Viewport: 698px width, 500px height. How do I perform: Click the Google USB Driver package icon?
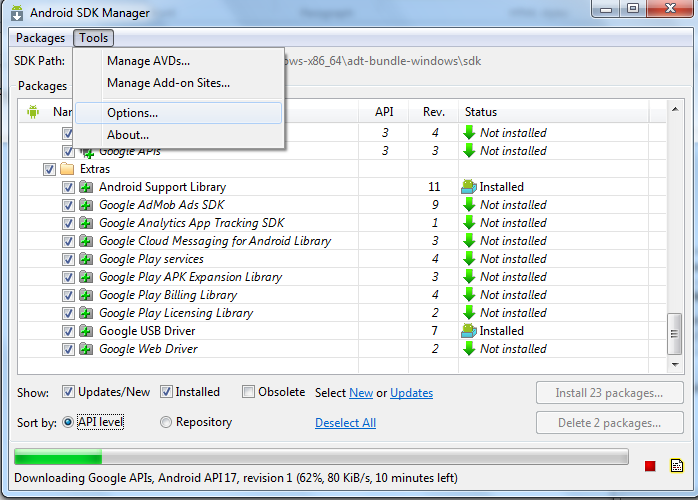(x=86, y=331)
